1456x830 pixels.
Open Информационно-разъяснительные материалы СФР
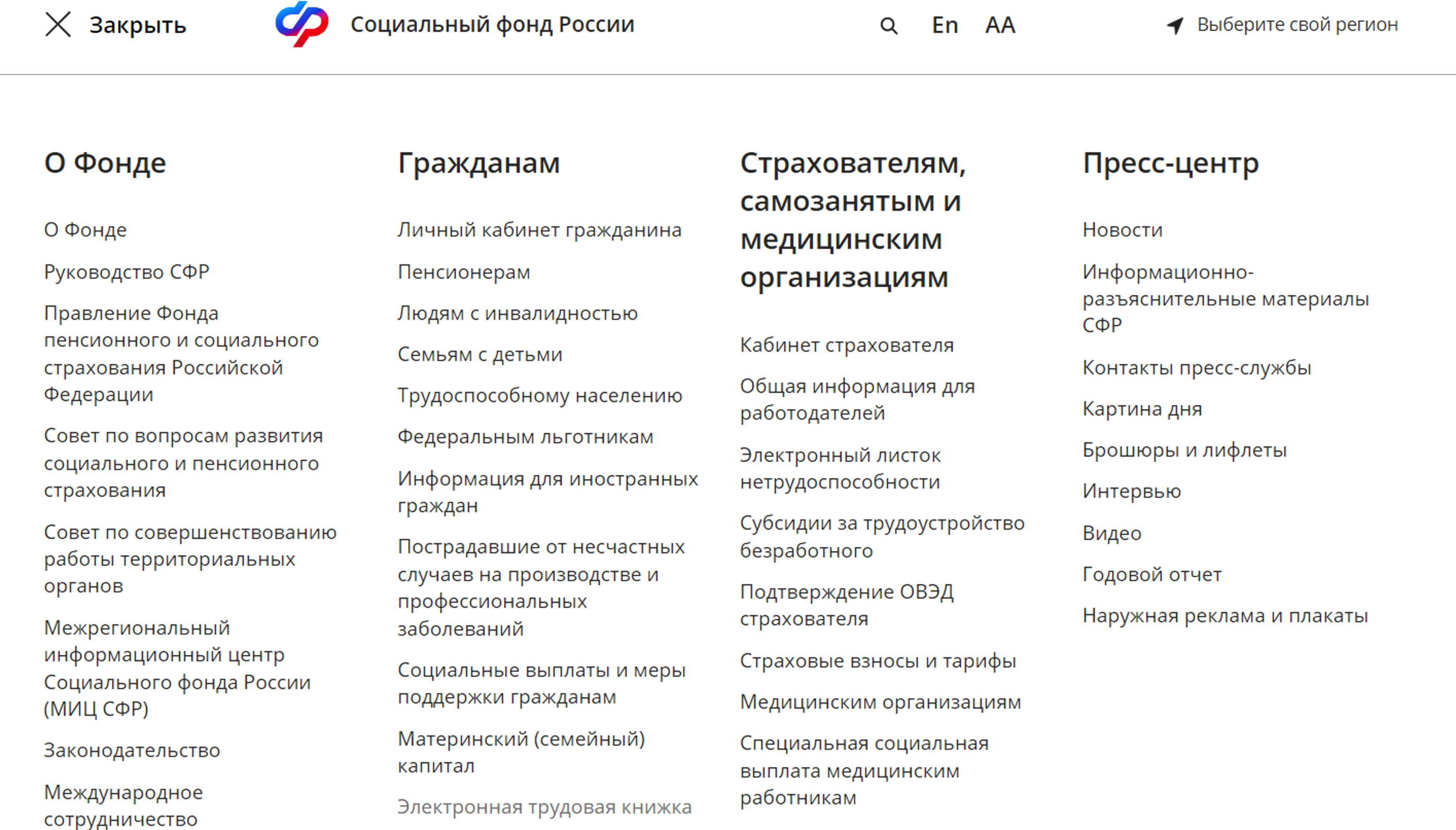click(x=1226, y=299)
